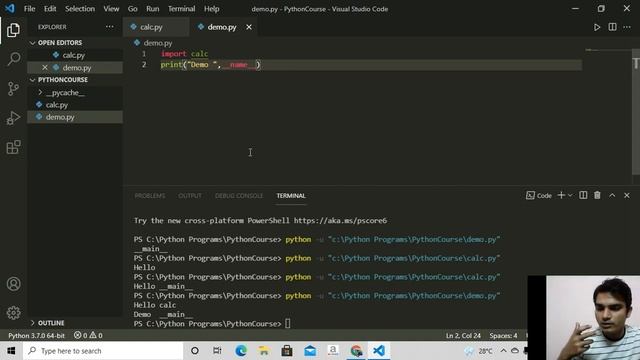Image resolution: width=640 pixels, height=360 pixels.
Task: Open errors and warnings status item
Action: (88, 336)
